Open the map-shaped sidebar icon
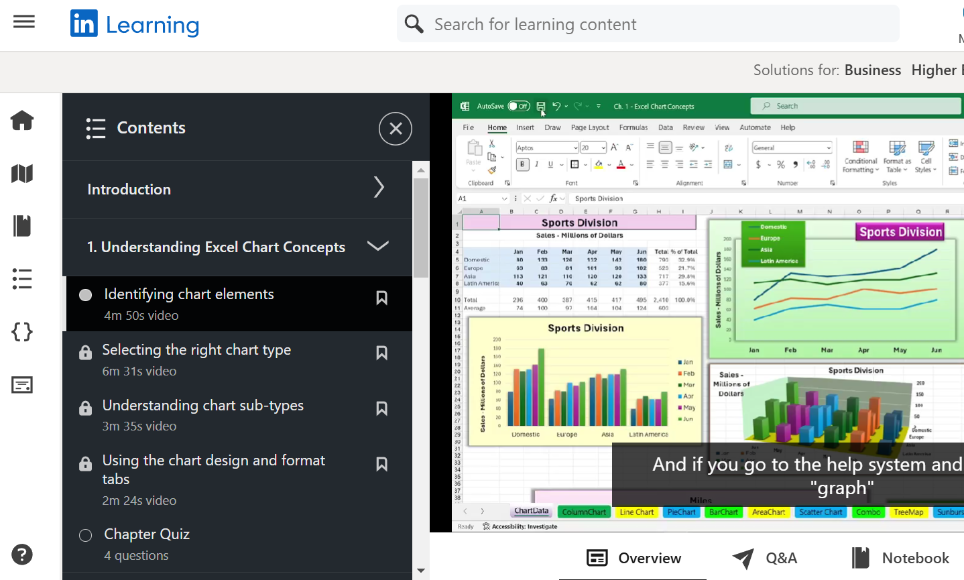This screenshot has height=580, width=964. point(22,173)
